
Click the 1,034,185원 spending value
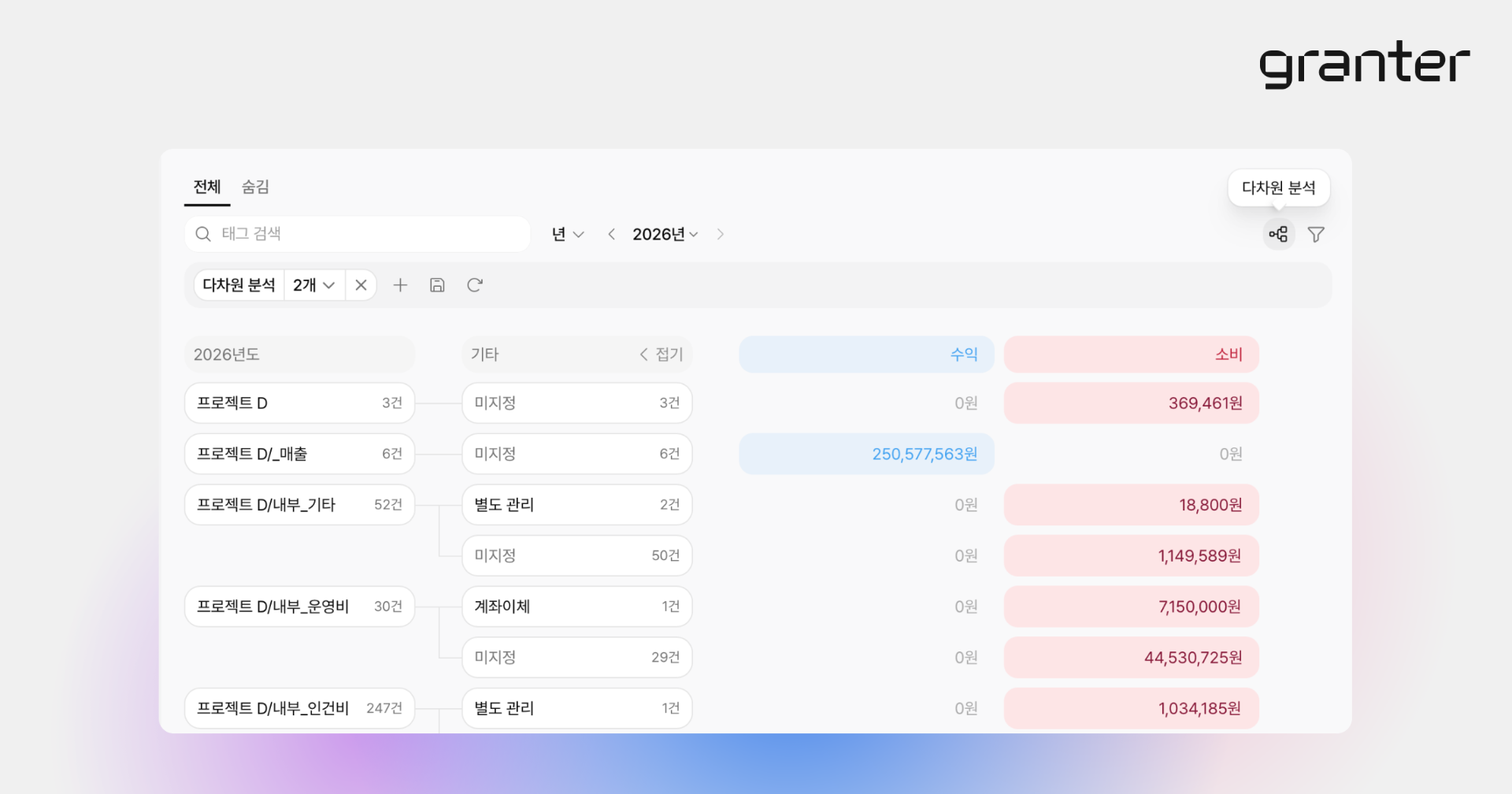1131,708
